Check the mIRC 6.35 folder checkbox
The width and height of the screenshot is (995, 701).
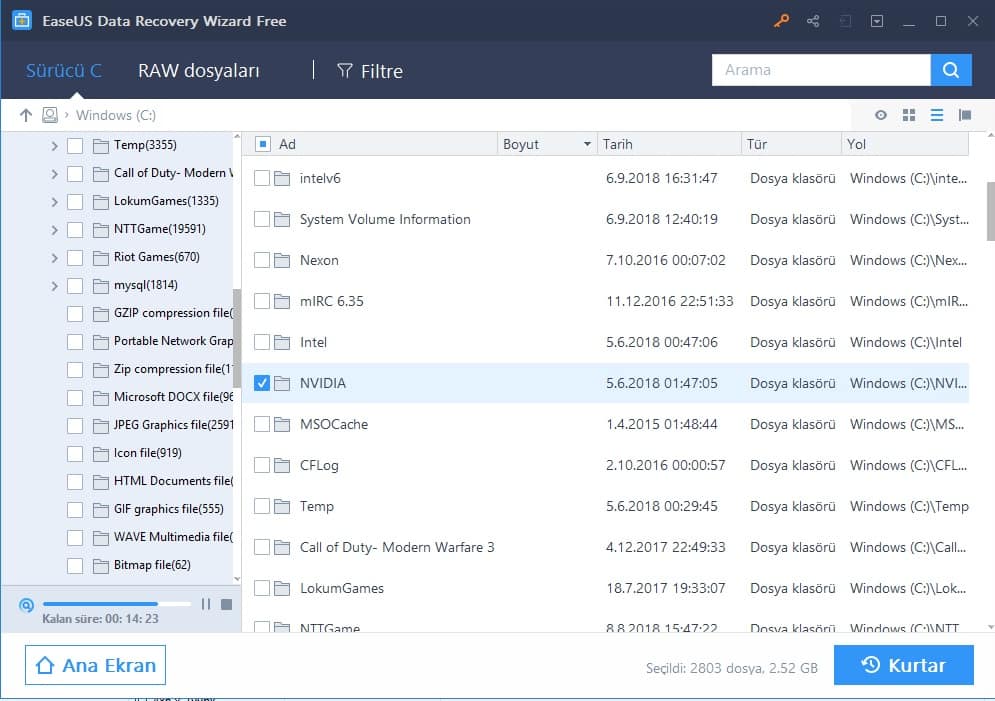[x=262, y=301]
